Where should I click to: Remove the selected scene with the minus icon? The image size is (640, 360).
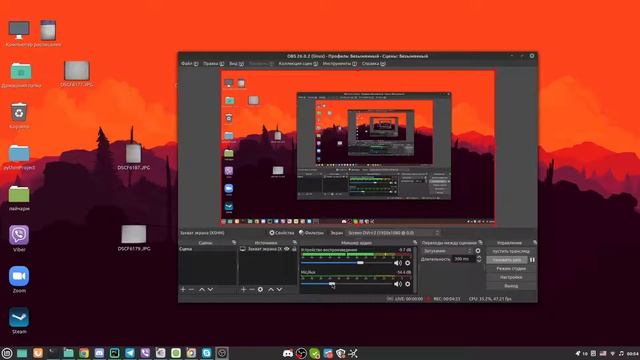tap(191, 289)
